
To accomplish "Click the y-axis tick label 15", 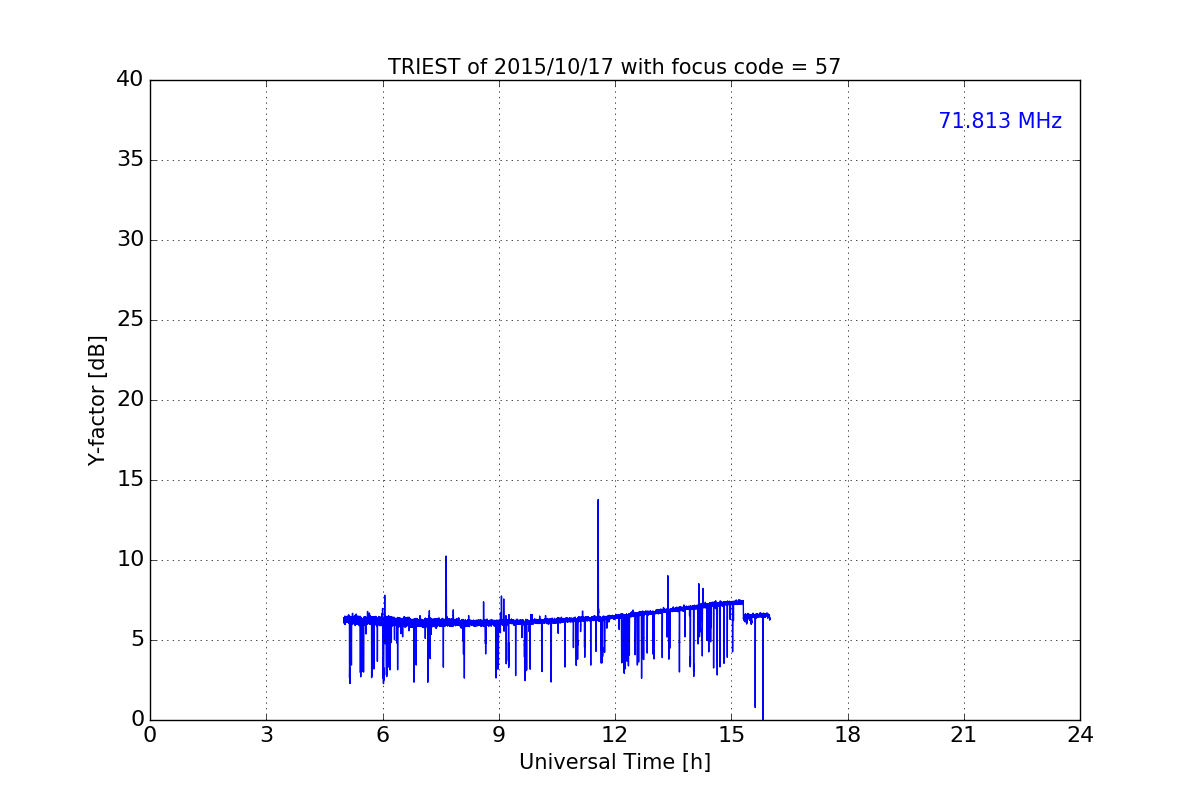I will coord(130,480).
